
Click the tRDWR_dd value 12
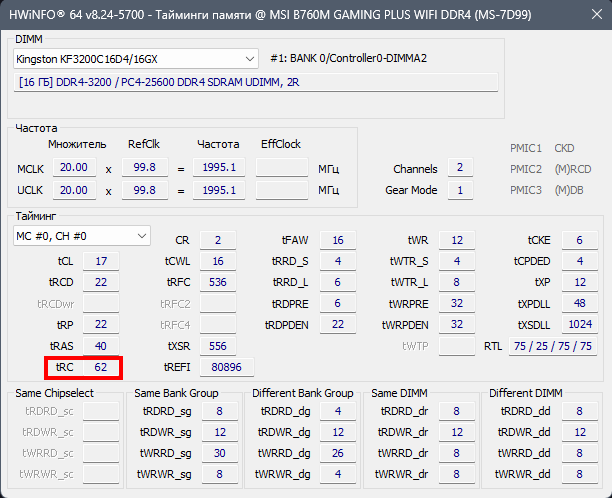(x=580, y=432)
